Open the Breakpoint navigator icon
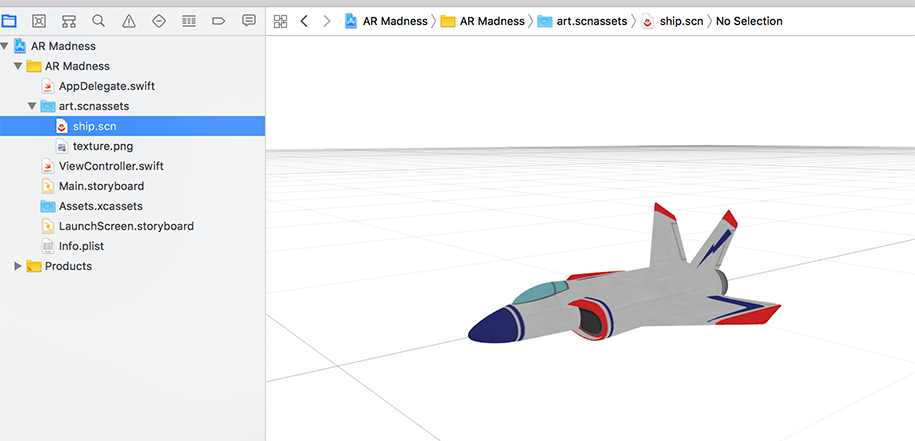This screenshot has height=441, width=915. (x=218, y=22)
